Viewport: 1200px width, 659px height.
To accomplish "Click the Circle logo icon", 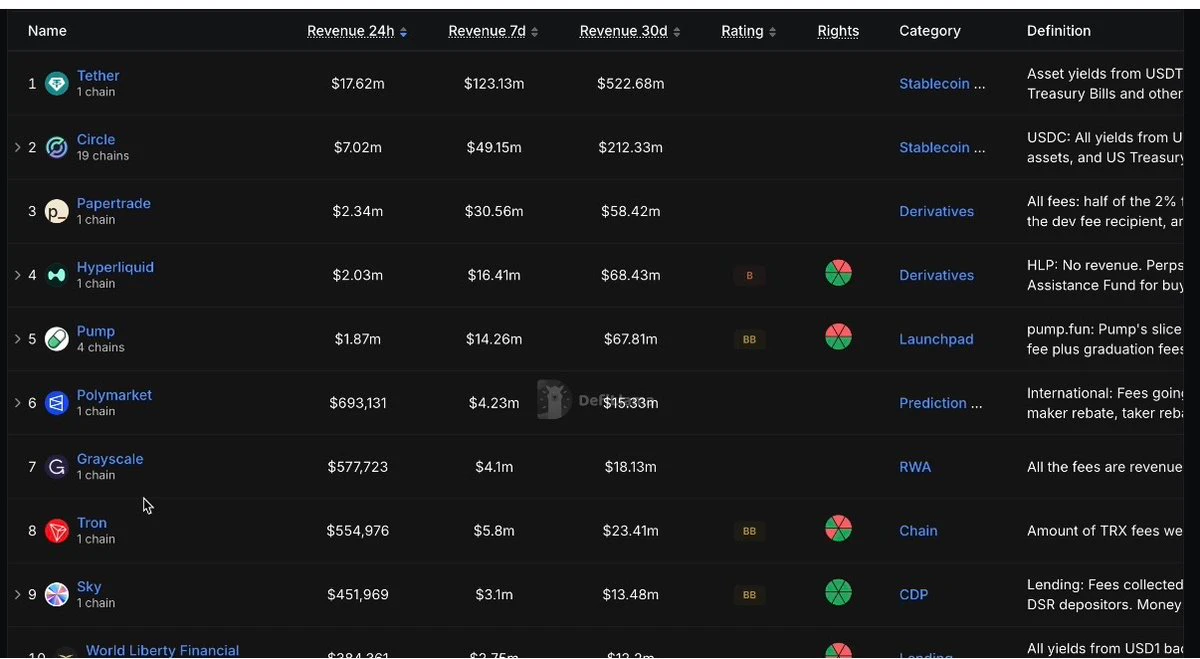I will click(57, 148).
